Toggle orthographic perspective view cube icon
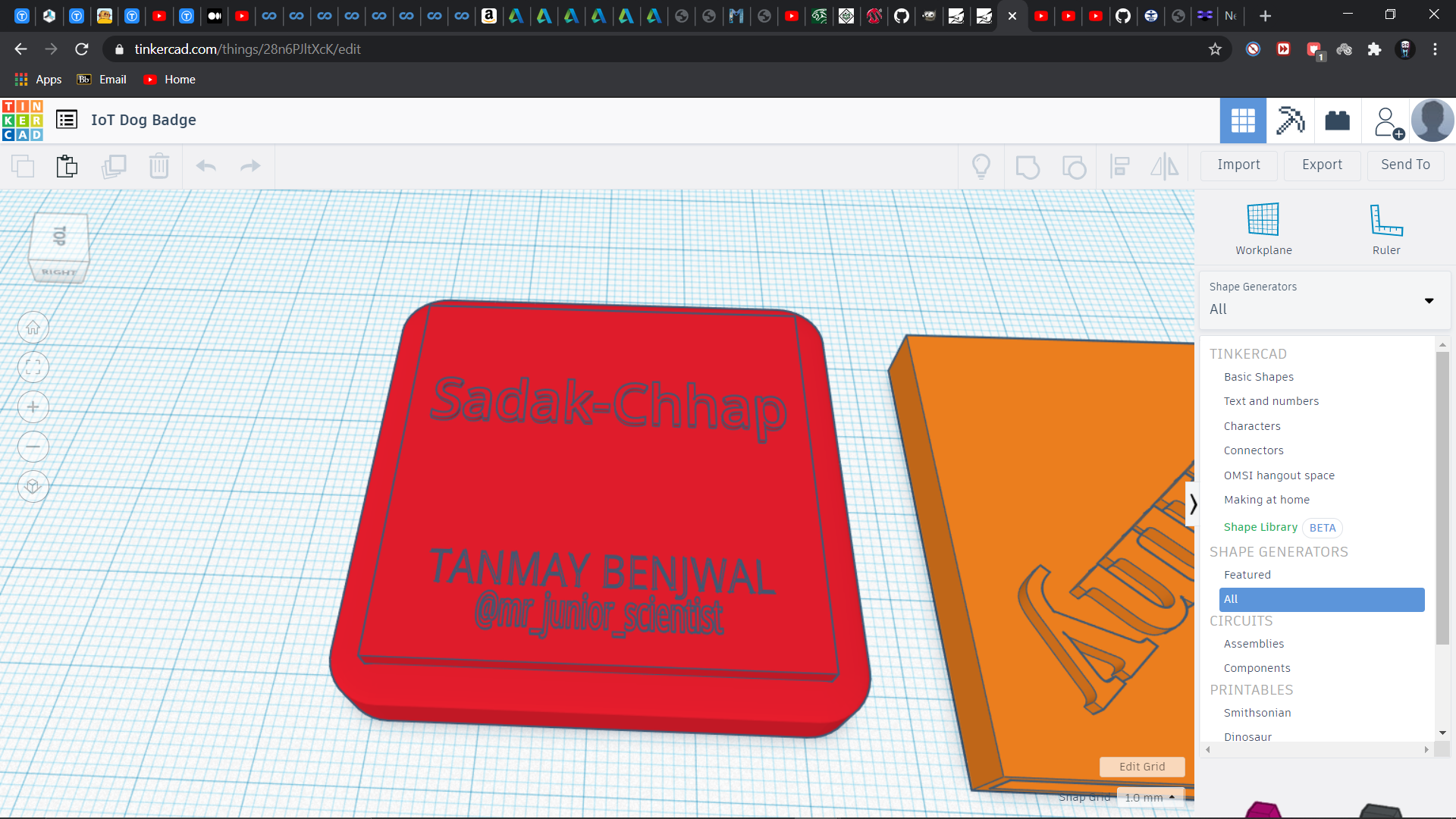This screenshot has height=819, width=1456. 33,486
